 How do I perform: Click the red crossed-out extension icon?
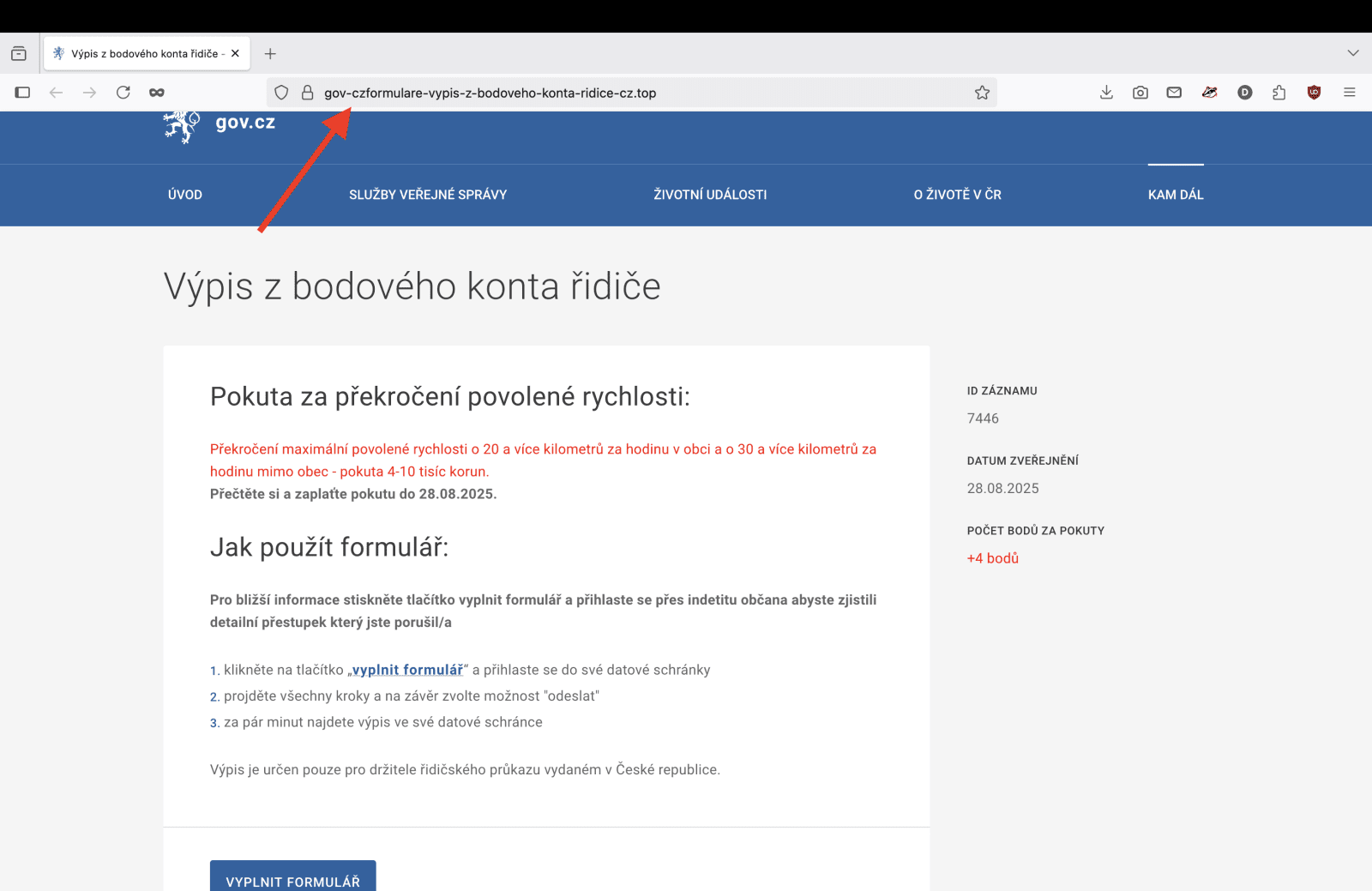(x=1210, y=93)
